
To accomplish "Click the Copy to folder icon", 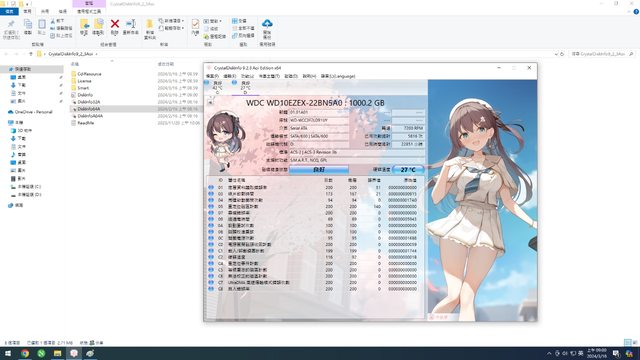I will 98,24.
